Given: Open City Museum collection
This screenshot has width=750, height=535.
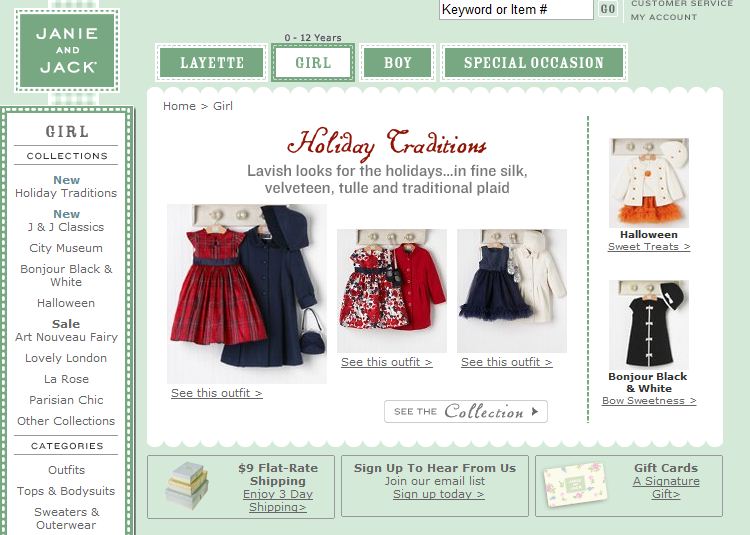Looking at the screenshot, I should point(66,248).
